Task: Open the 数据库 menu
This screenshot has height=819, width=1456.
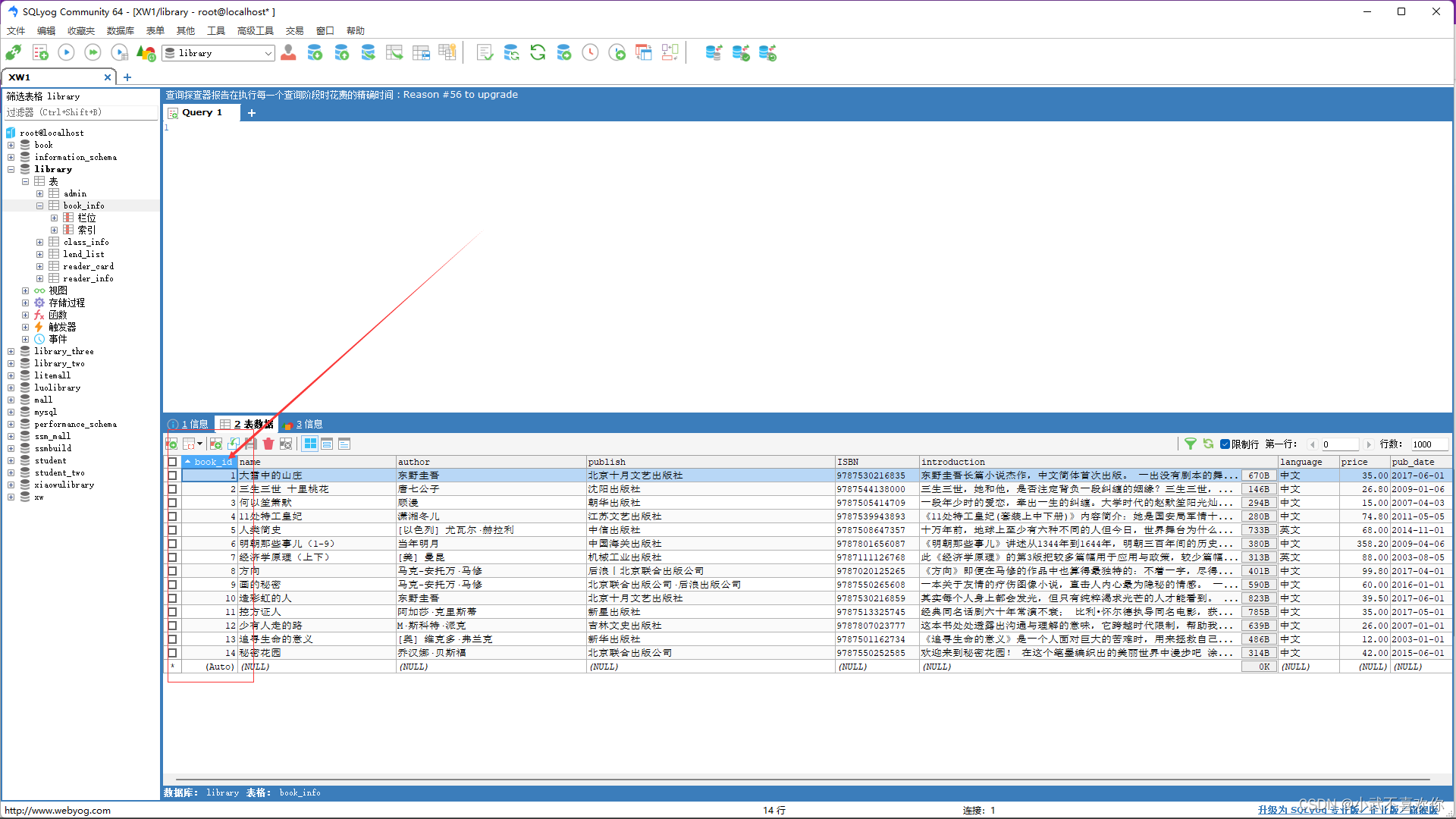Action: pyautogui.click(x=120, y=31)
